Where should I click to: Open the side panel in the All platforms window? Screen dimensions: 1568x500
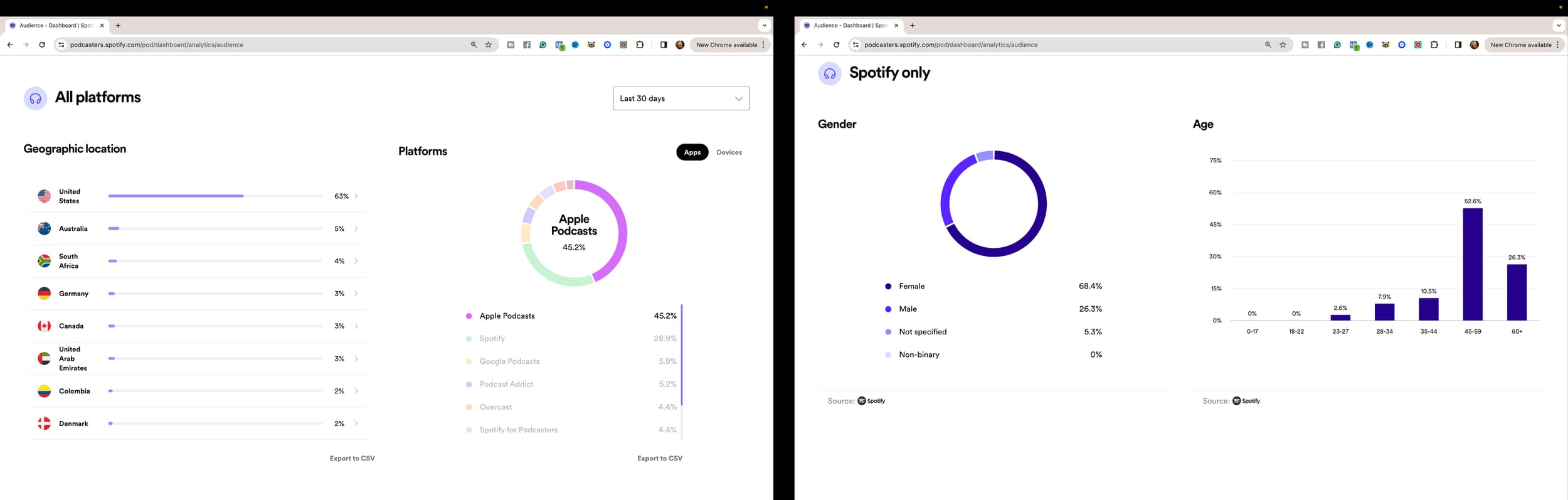coord(664,45)
